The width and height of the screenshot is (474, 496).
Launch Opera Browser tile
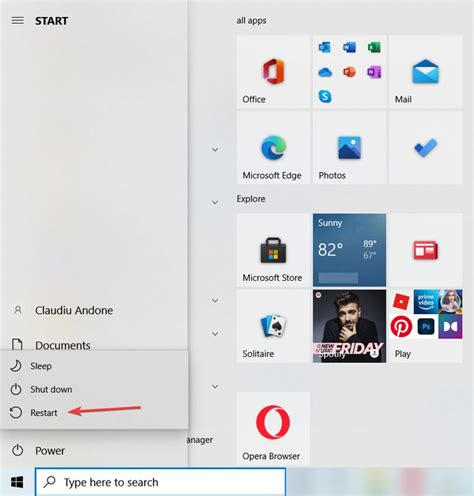click(273, 428)
